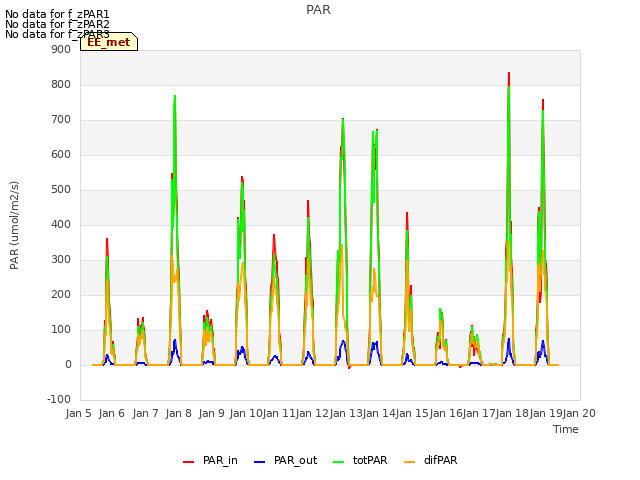Click the PAR (umol/m2/s) axis label

[14, 225]
